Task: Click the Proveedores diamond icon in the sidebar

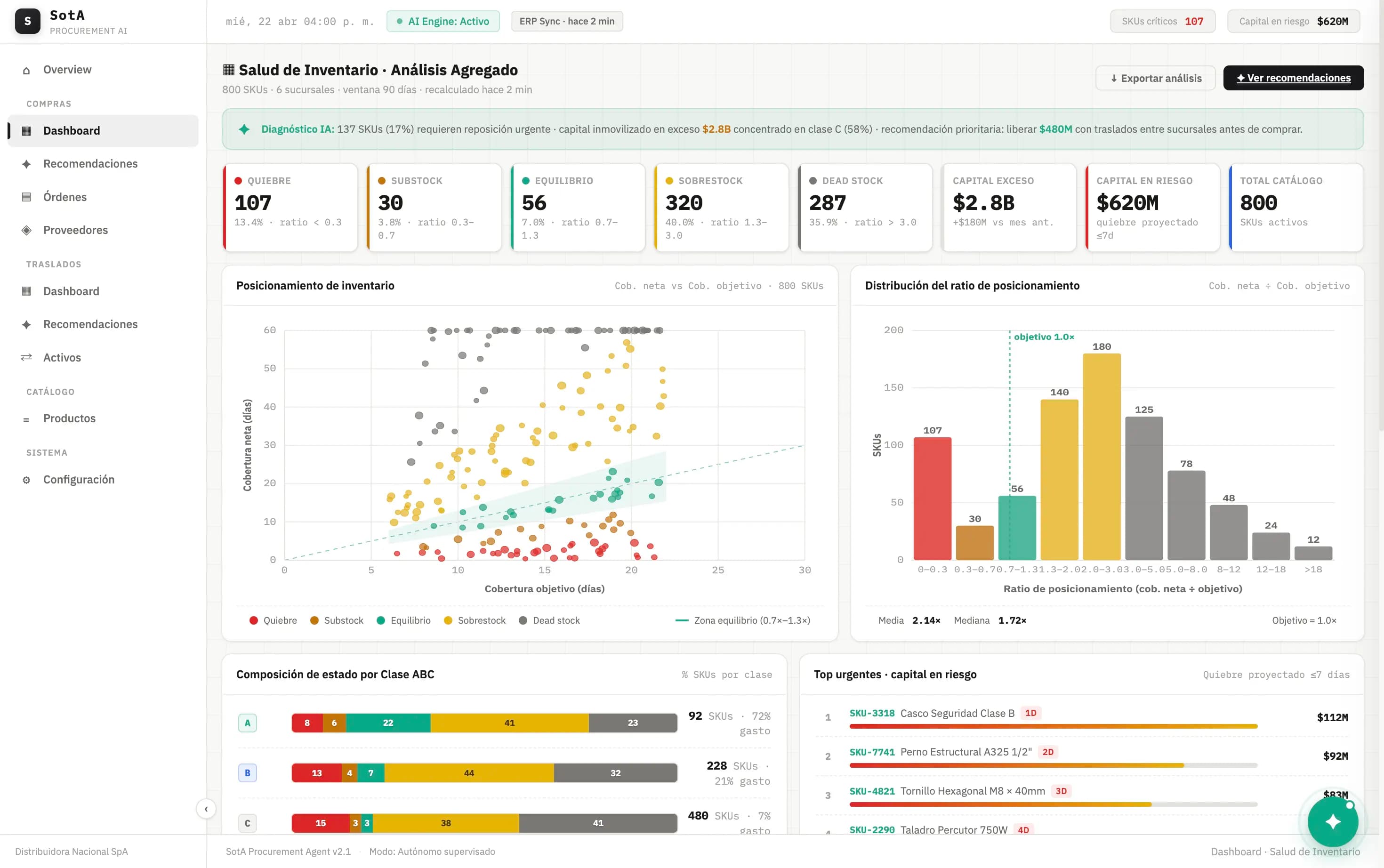Action: (26, 230)
